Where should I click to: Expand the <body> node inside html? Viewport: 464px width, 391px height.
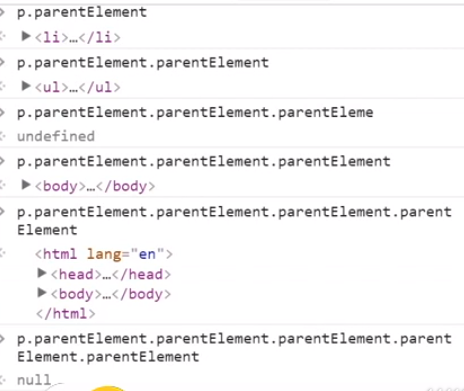point(42,293)
